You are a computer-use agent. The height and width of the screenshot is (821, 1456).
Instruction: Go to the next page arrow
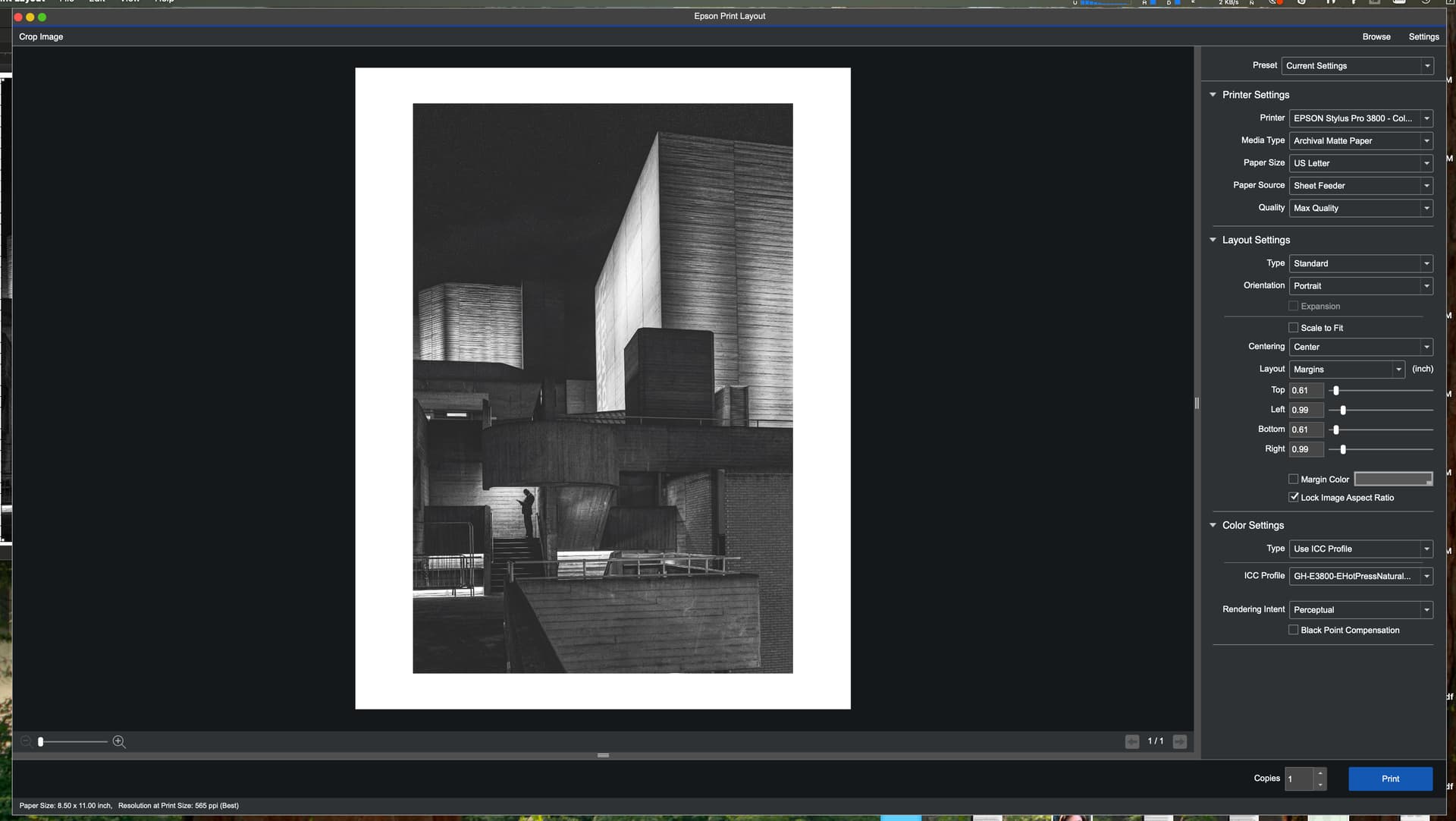1179,741
